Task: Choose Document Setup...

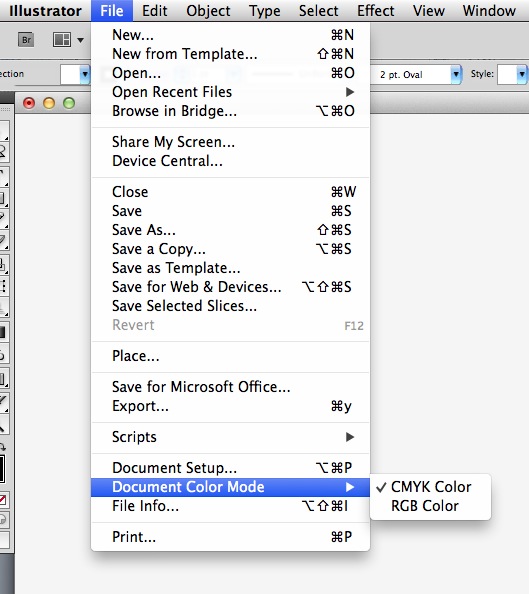Action: click(x=230, y=468)
